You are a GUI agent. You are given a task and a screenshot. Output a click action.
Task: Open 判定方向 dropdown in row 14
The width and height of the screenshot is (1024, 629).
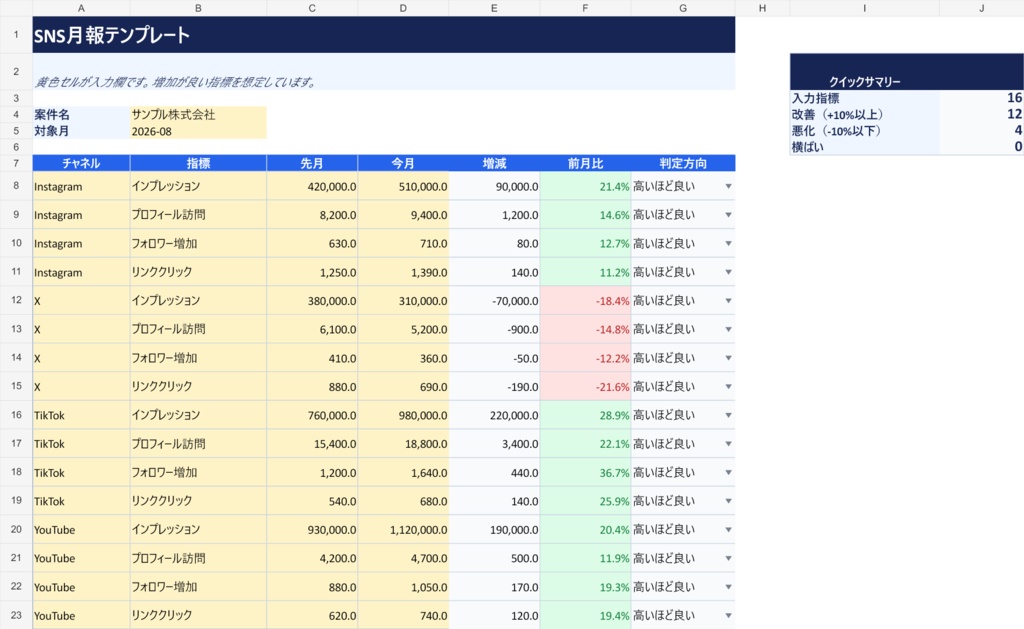(x=728, y=358)
